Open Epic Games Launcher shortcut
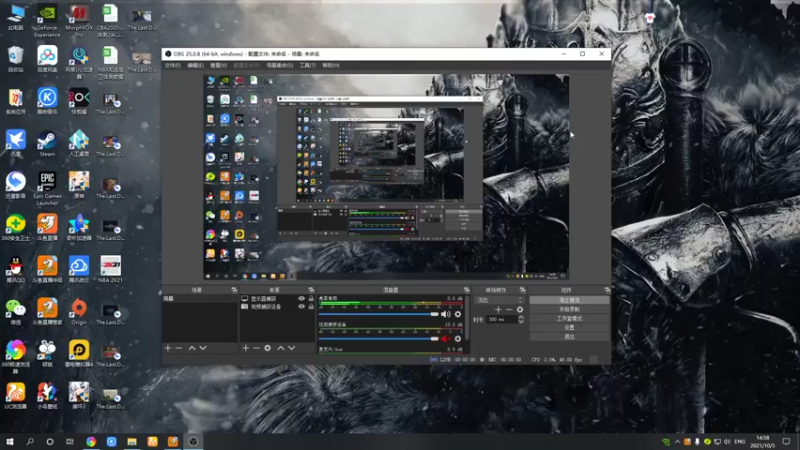800x450 pixels. (47, 188)
